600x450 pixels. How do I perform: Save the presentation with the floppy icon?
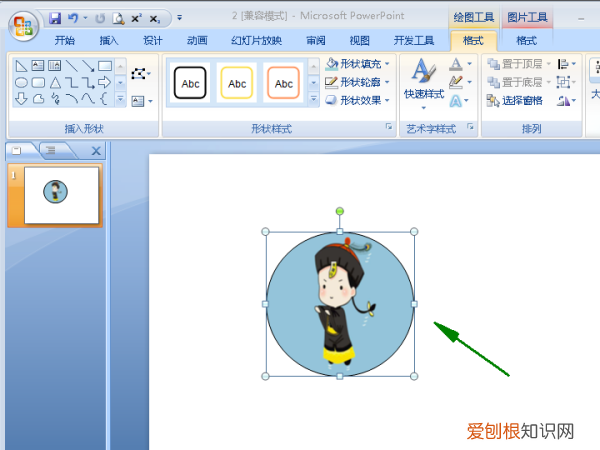(x=55, y=18)
